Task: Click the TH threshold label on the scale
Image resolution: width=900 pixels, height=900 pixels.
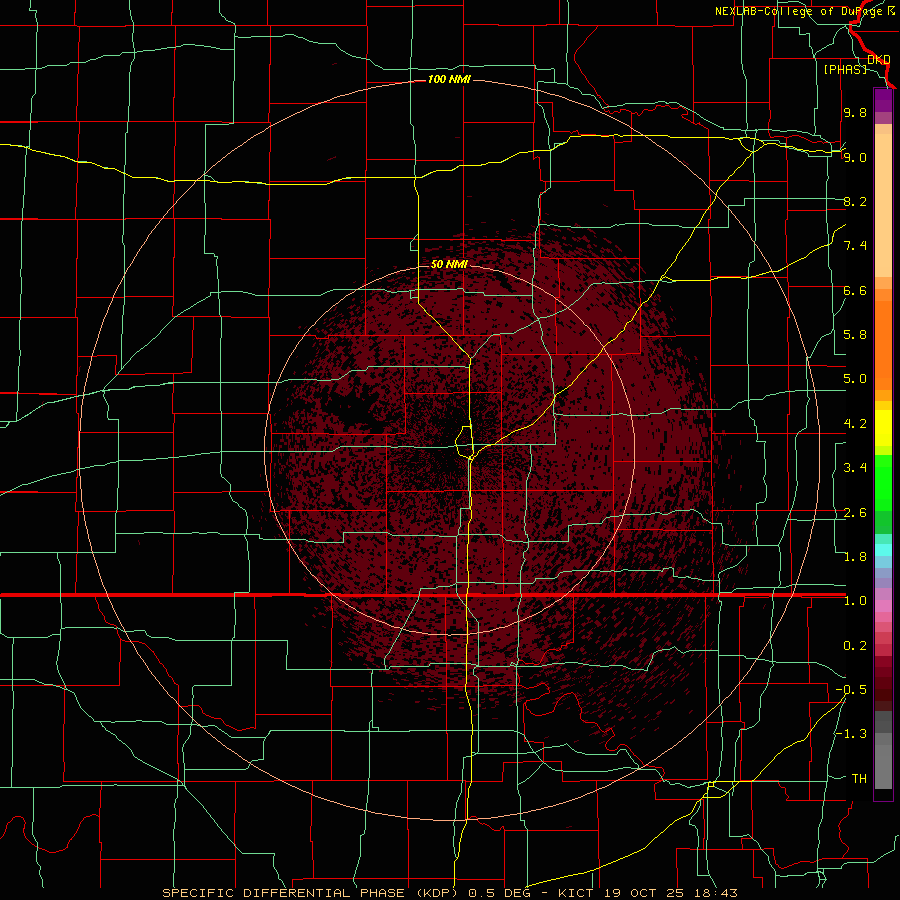Action: coord(859,779)
